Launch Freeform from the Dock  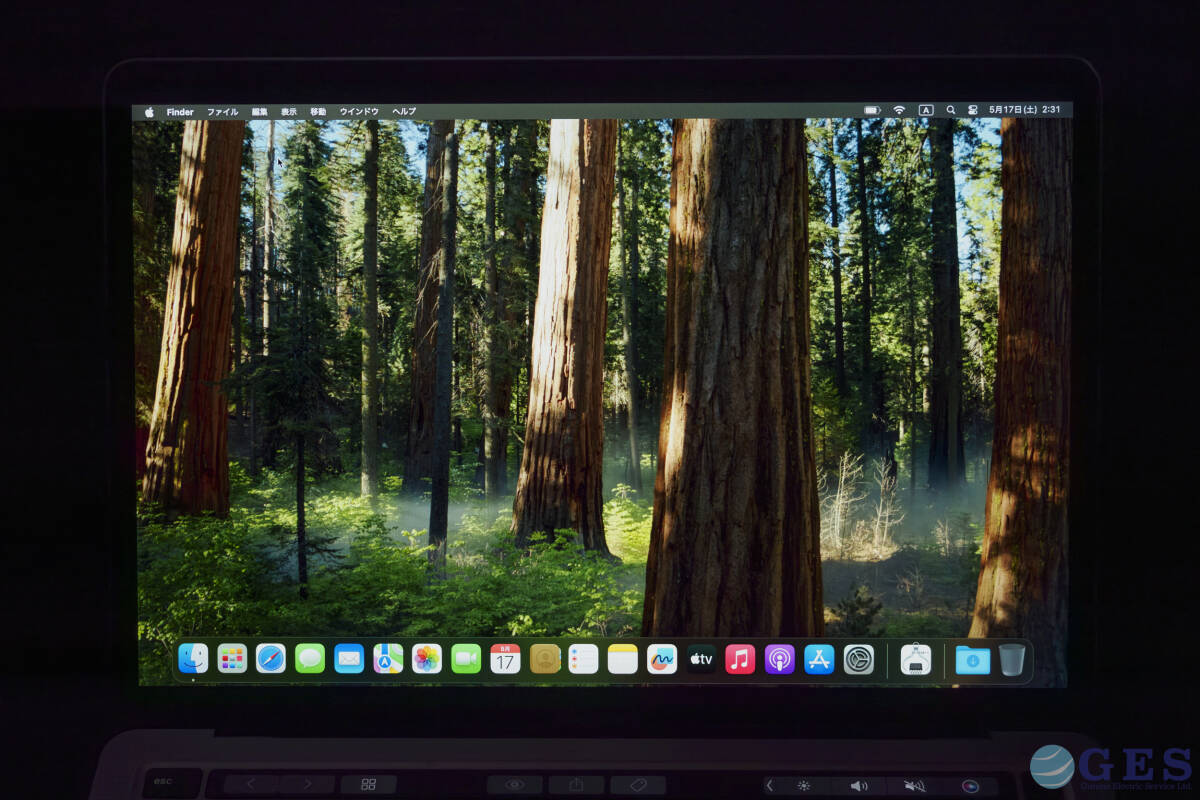(x=662, y=658)
